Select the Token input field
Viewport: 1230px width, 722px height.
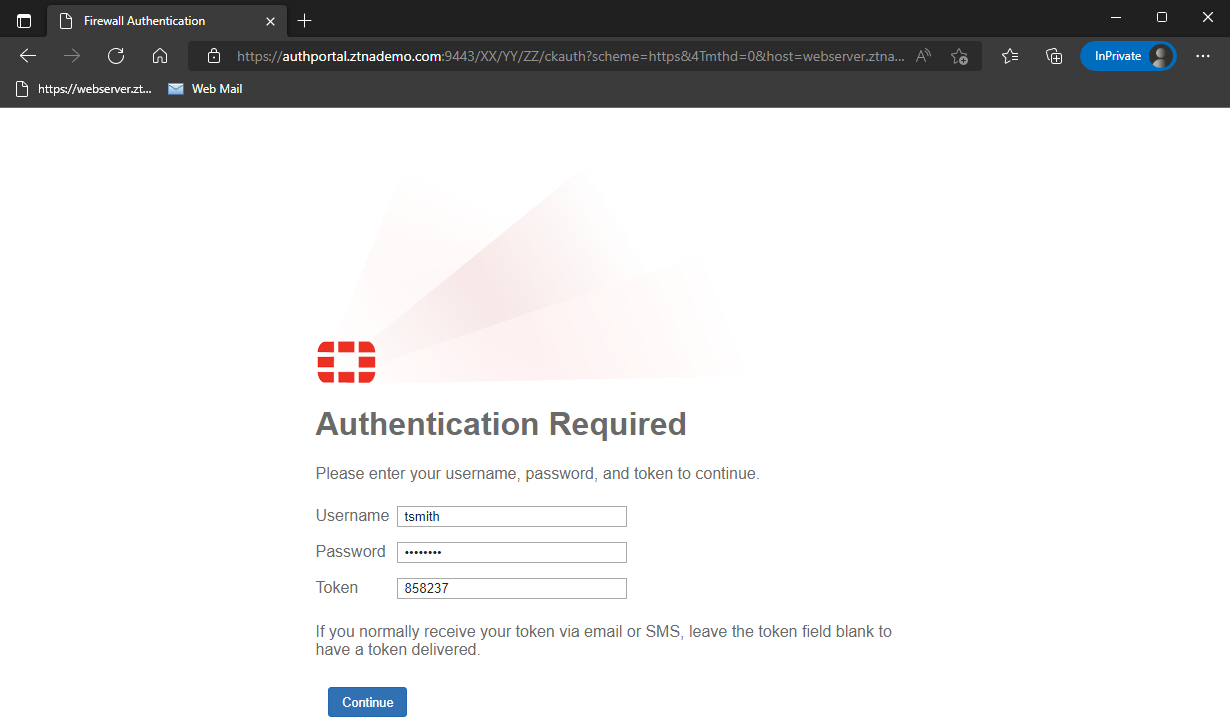click(x=512, y=588)
